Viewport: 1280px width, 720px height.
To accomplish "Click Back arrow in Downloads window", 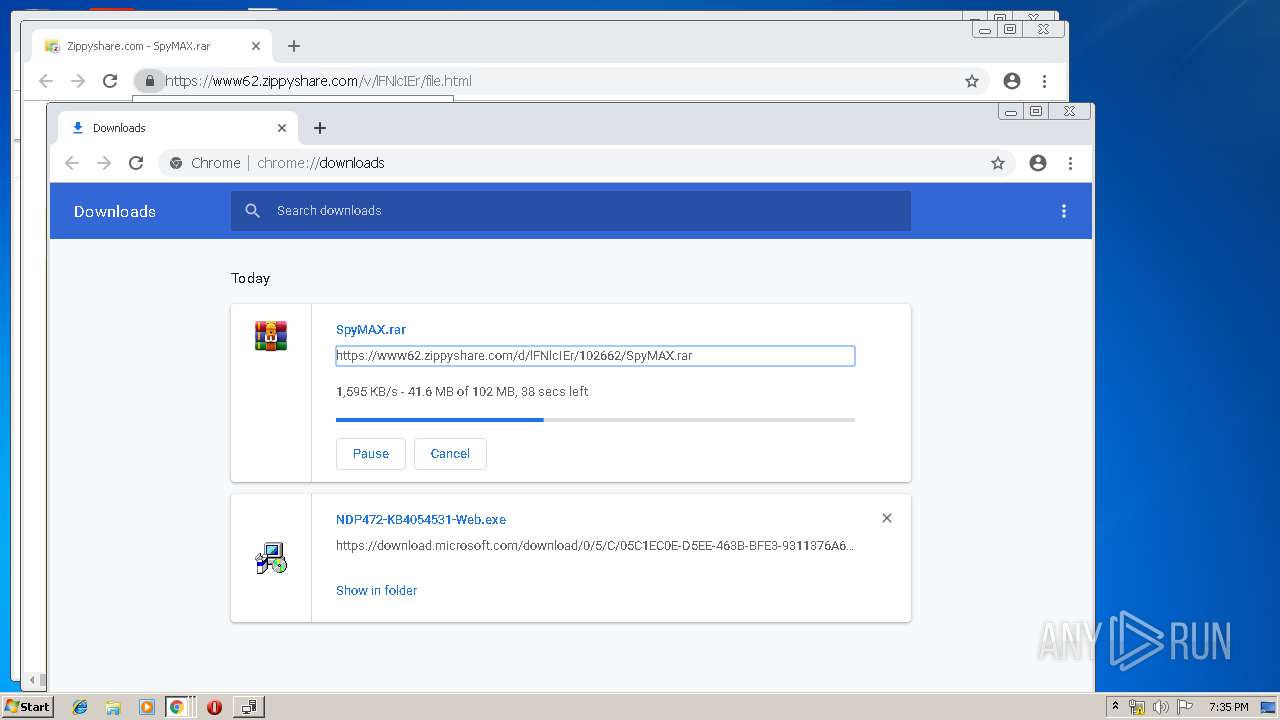I will click(71, 163).
